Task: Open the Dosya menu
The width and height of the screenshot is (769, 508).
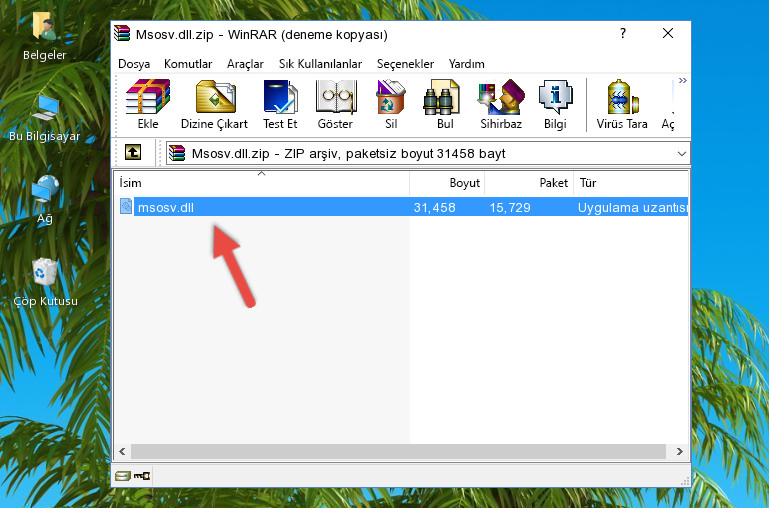Action: (134, 64)
